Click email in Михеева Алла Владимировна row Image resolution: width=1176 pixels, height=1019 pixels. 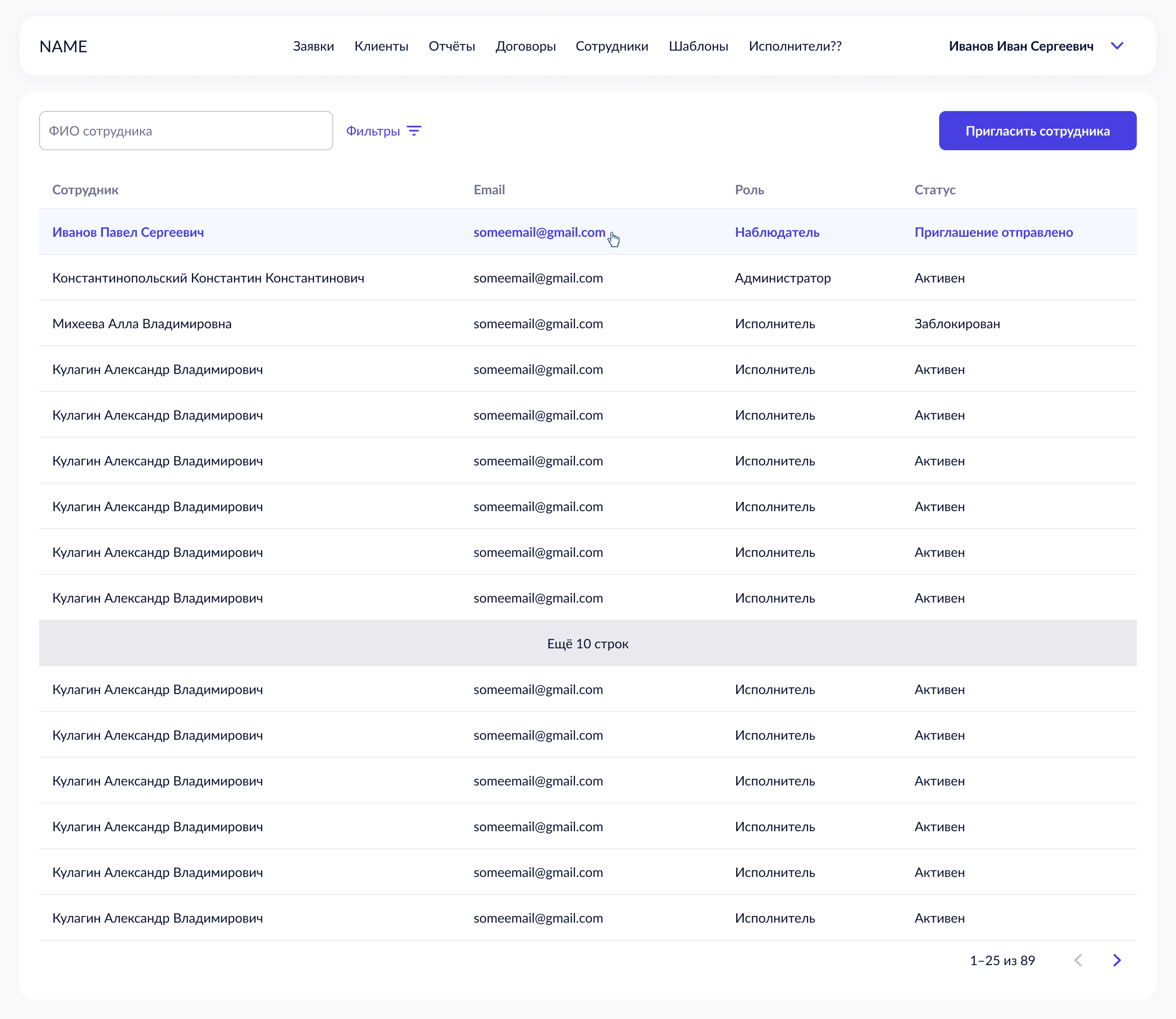click(538, 324)
